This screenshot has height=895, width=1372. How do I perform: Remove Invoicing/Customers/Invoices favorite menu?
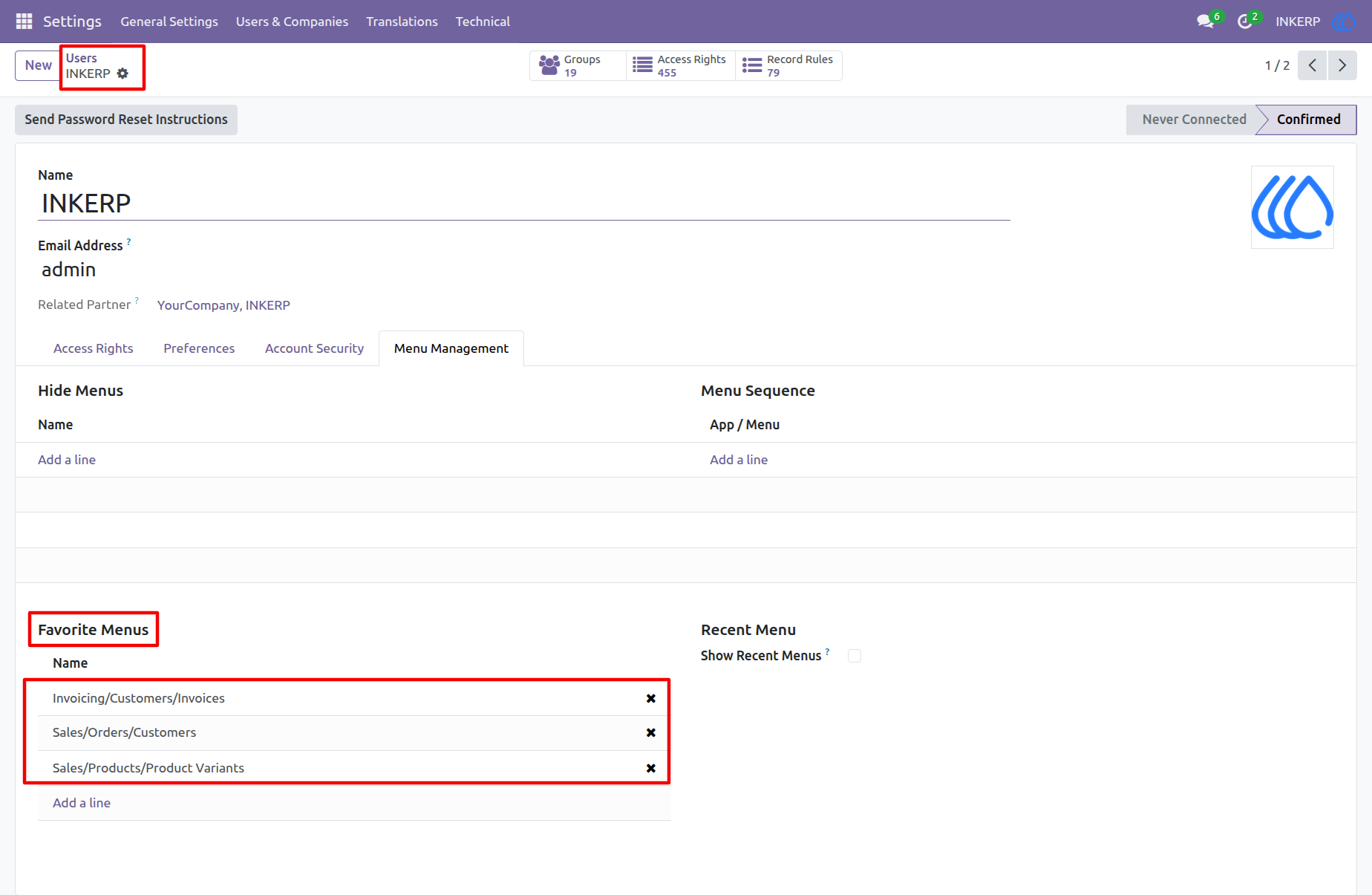651,698
